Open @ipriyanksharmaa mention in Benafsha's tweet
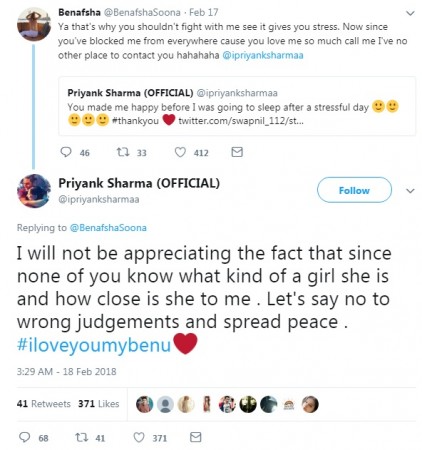Image resolution: width=422 pixels, height=450 pixels. click(x=263, y=55)
